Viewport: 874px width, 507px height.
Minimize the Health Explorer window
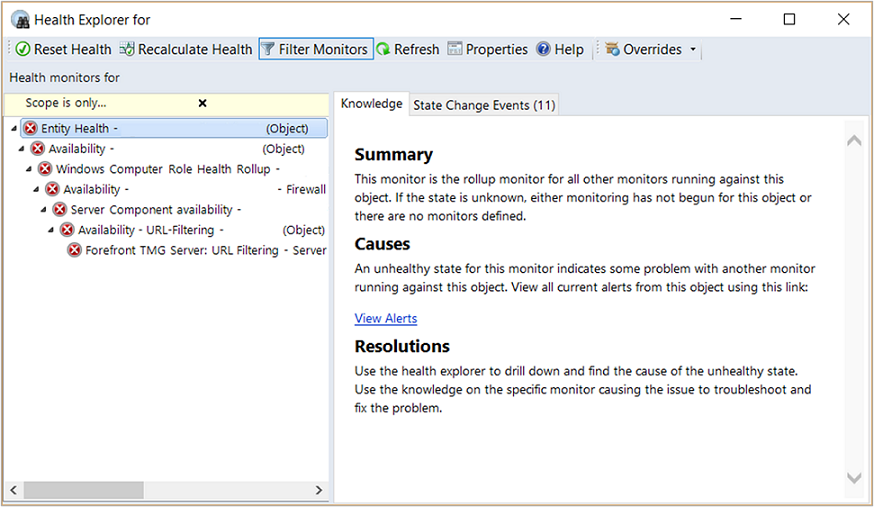tap(736, 20)
